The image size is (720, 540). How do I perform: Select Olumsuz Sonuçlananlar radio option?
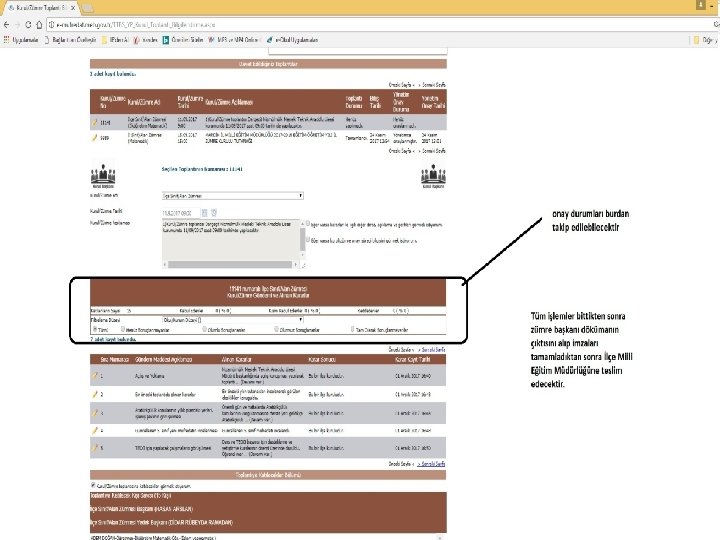[x=276, y=329]
